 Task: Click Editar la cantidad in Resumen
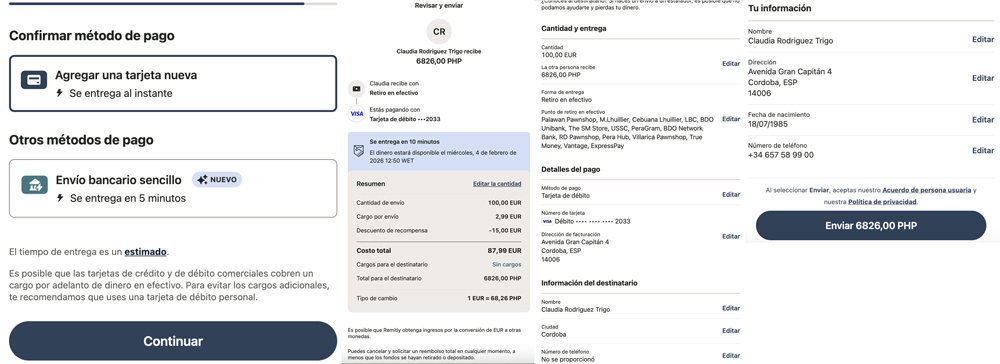[x=497, y=184]
